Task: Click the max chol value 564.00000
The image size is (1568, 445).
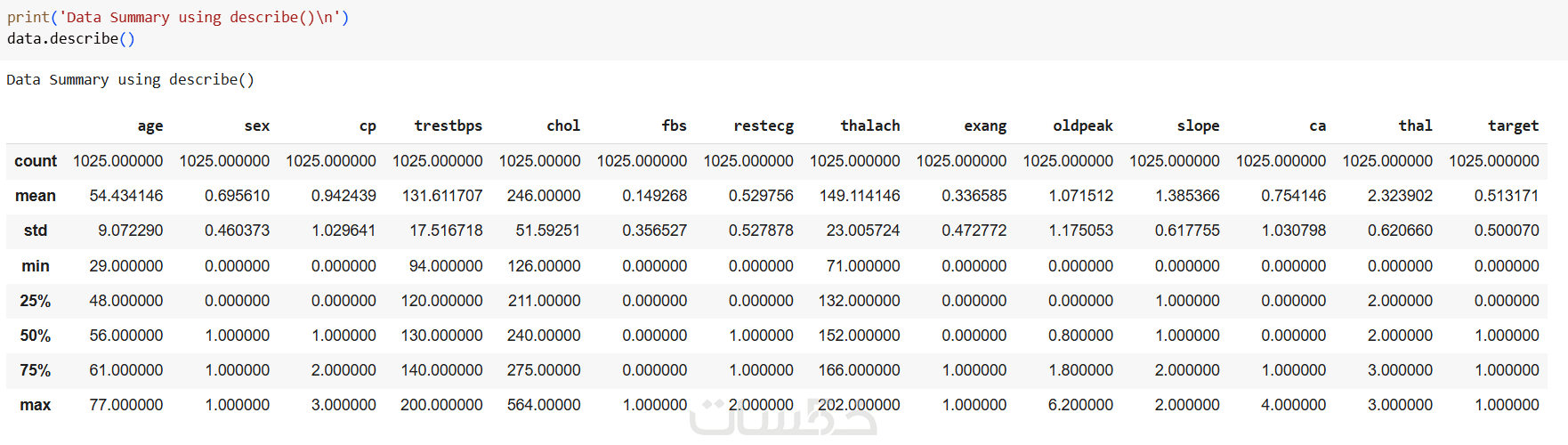Action: click(x=543, y=405)
